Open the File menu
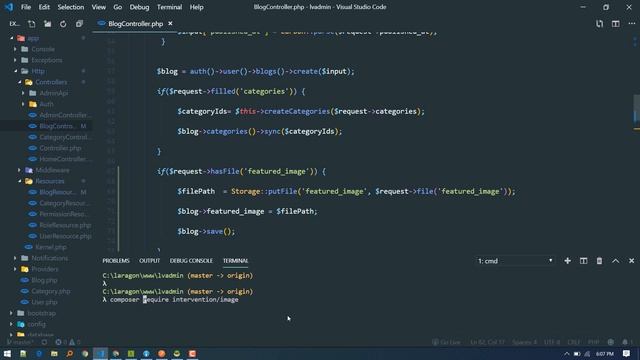The height and width of the screenshot is (360, 640). pos(26,7)
